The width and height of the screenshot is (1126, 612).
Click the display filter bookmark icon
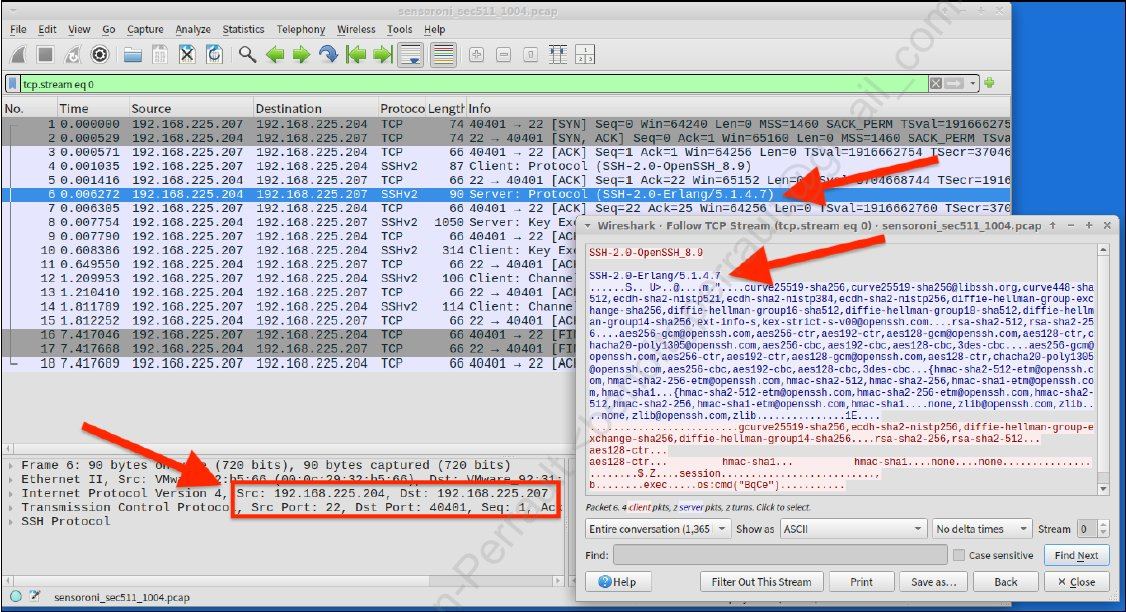(13, 84)
